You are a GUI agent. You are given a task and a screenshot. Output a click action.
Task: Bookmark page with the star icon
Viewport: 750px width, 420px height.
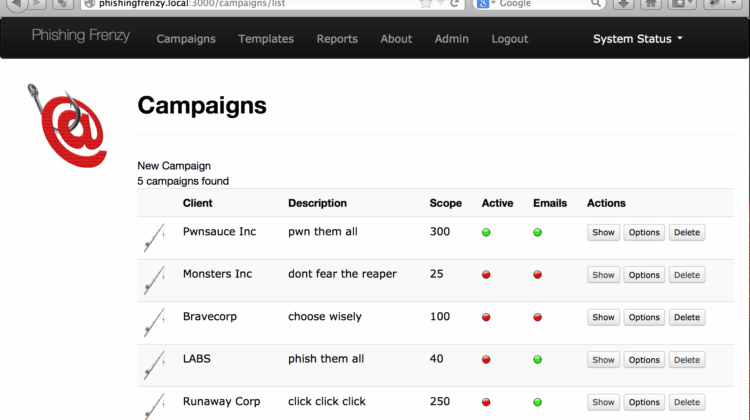(425, 4)
